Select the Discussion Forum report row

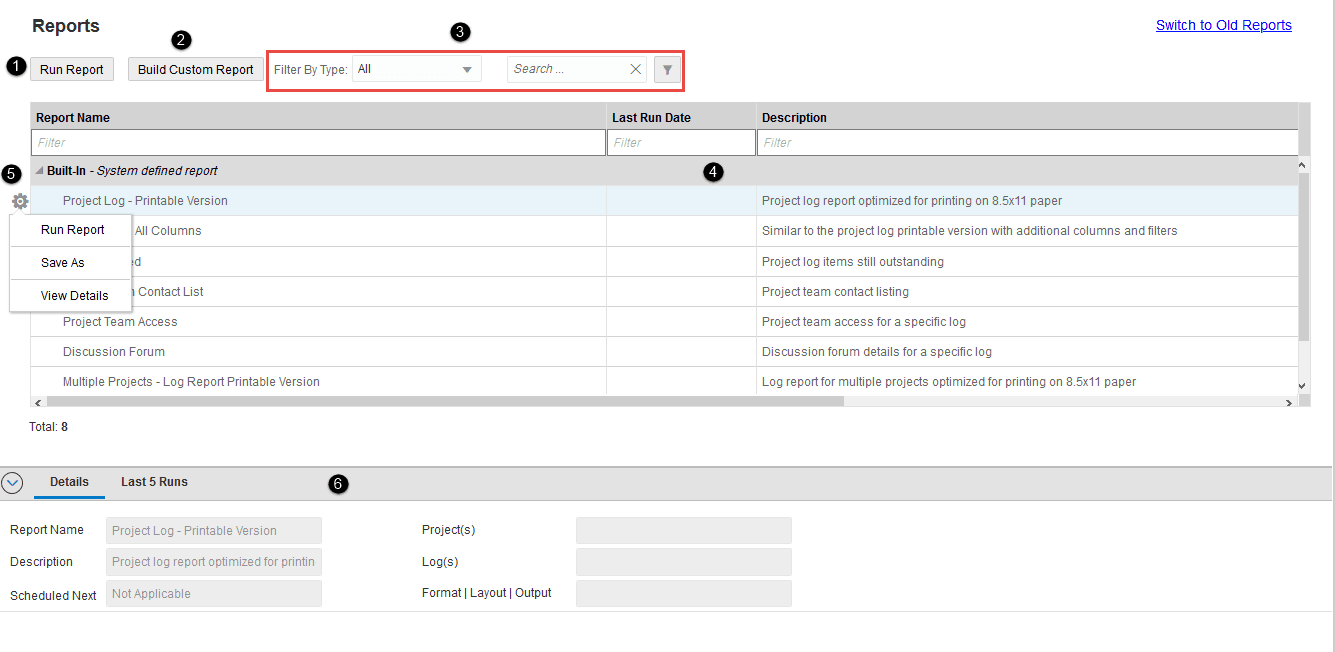(113, 351)
